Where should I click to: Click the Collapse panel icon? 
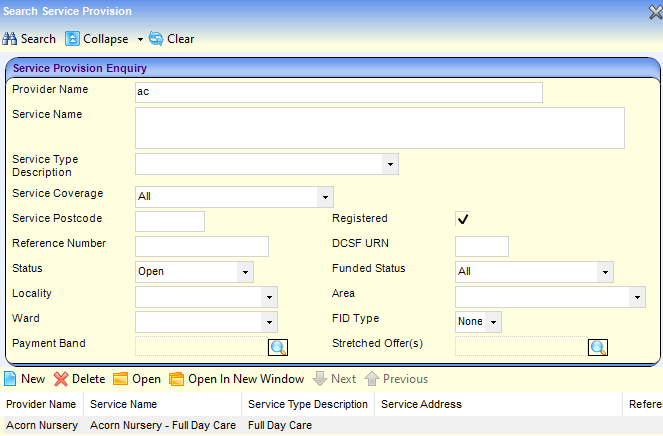pos(72,39)
